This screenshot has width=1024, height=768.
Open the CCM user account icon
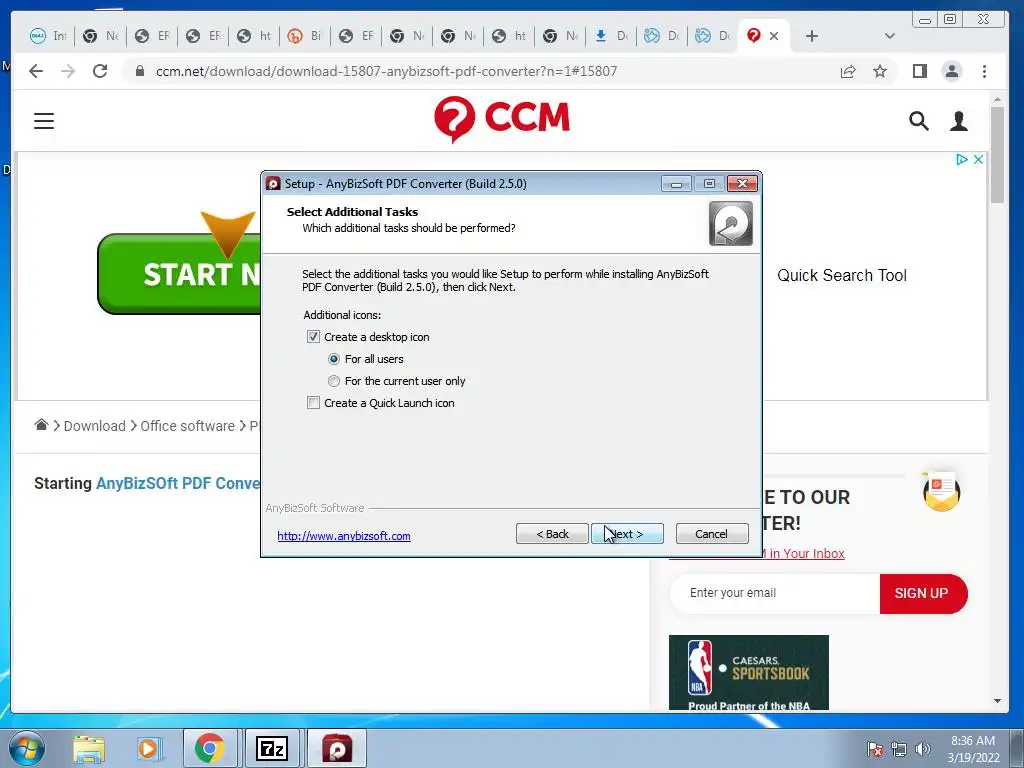click(959, 121)
